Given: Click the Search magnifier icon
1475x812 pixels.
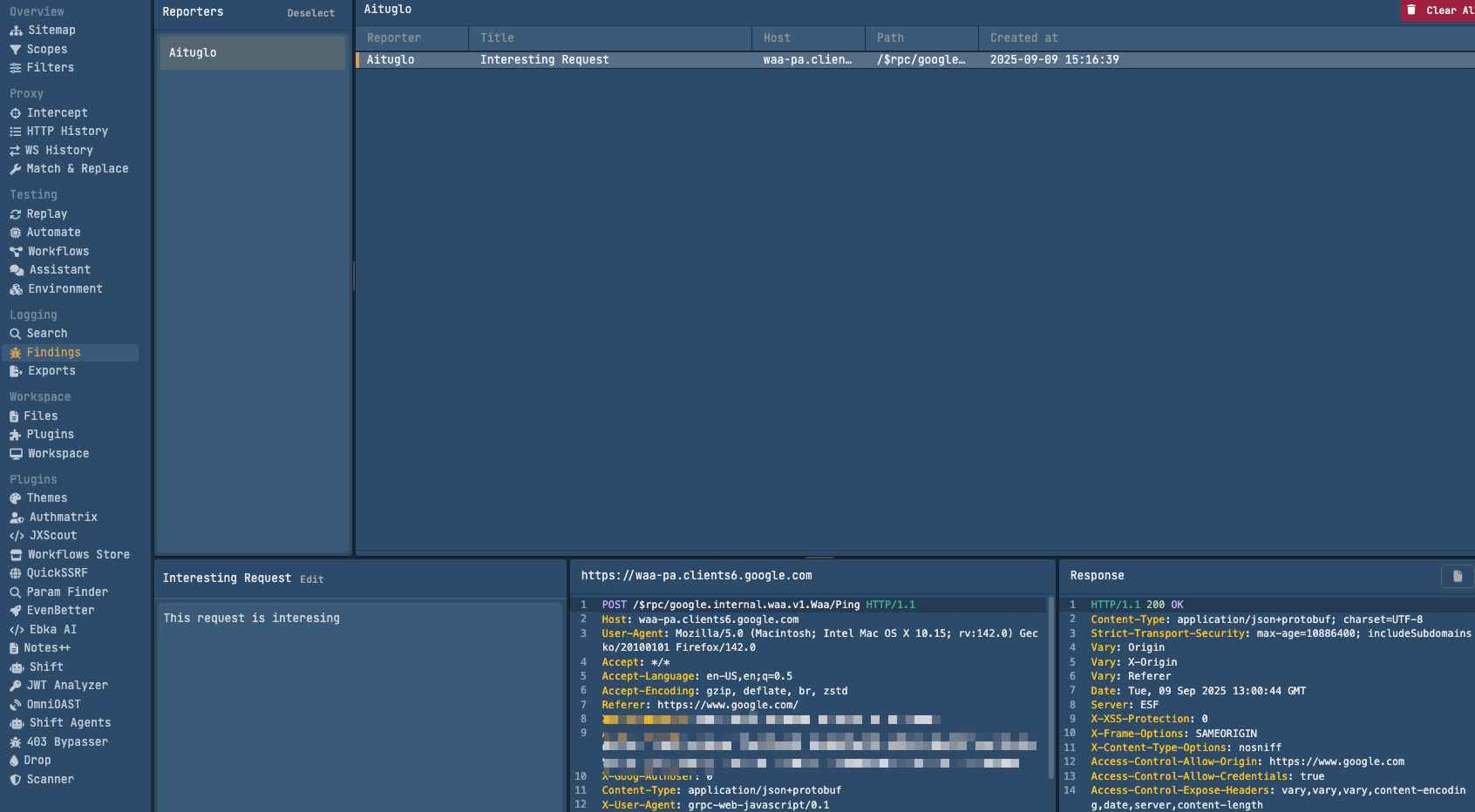Looking at the screenshot, I should tap(15, 334).
